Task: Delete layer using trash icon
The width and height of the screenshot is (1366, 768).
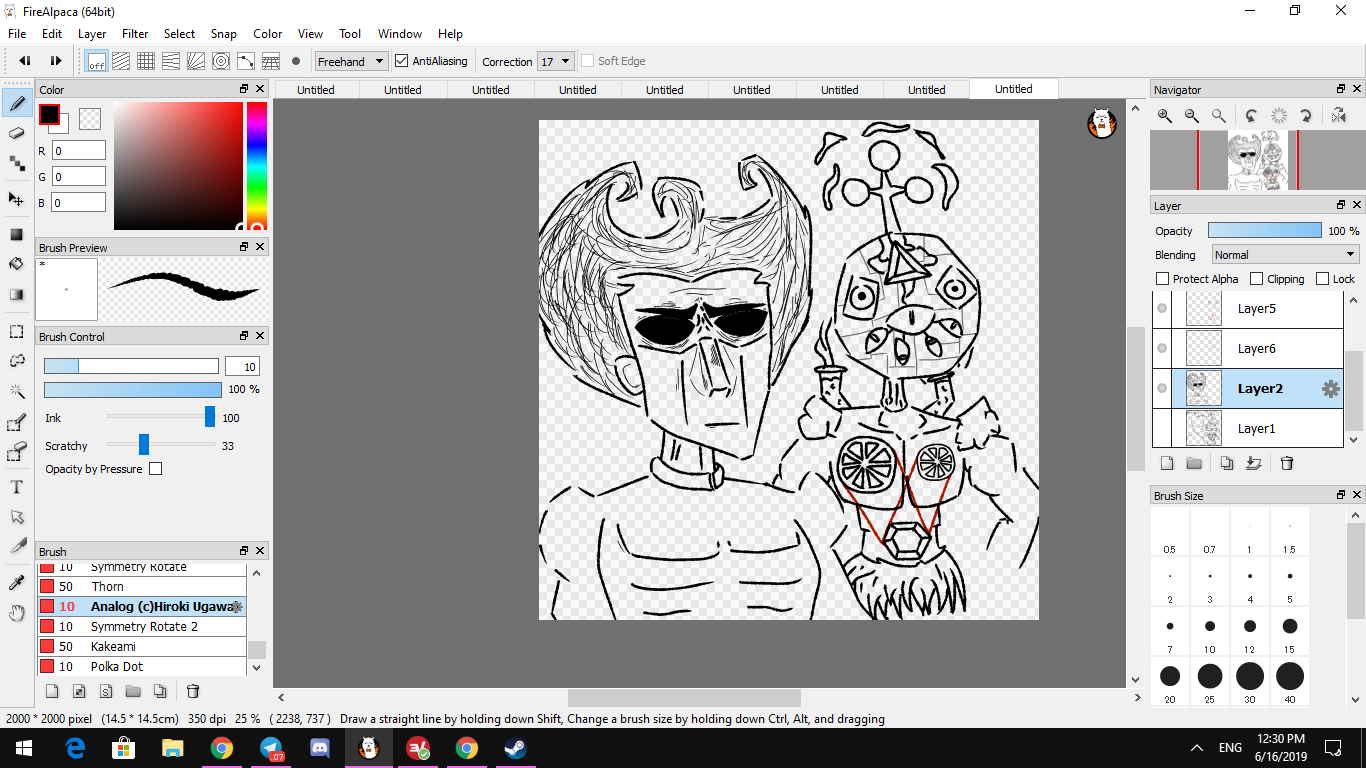Action: click(1287, 463)
